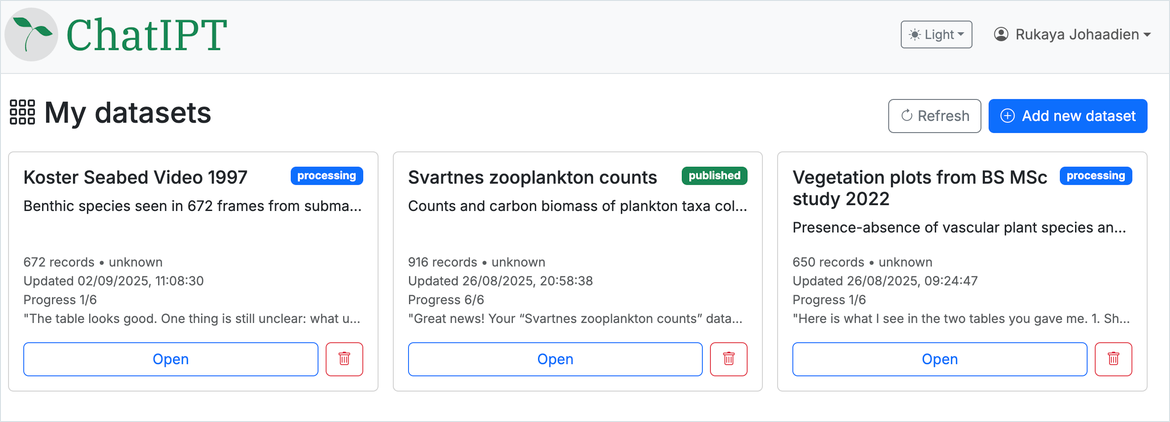This screenshot has height=422, width=1170.
Task: Click the ChatIPT brand title text
Action: [x=146, y=35]
